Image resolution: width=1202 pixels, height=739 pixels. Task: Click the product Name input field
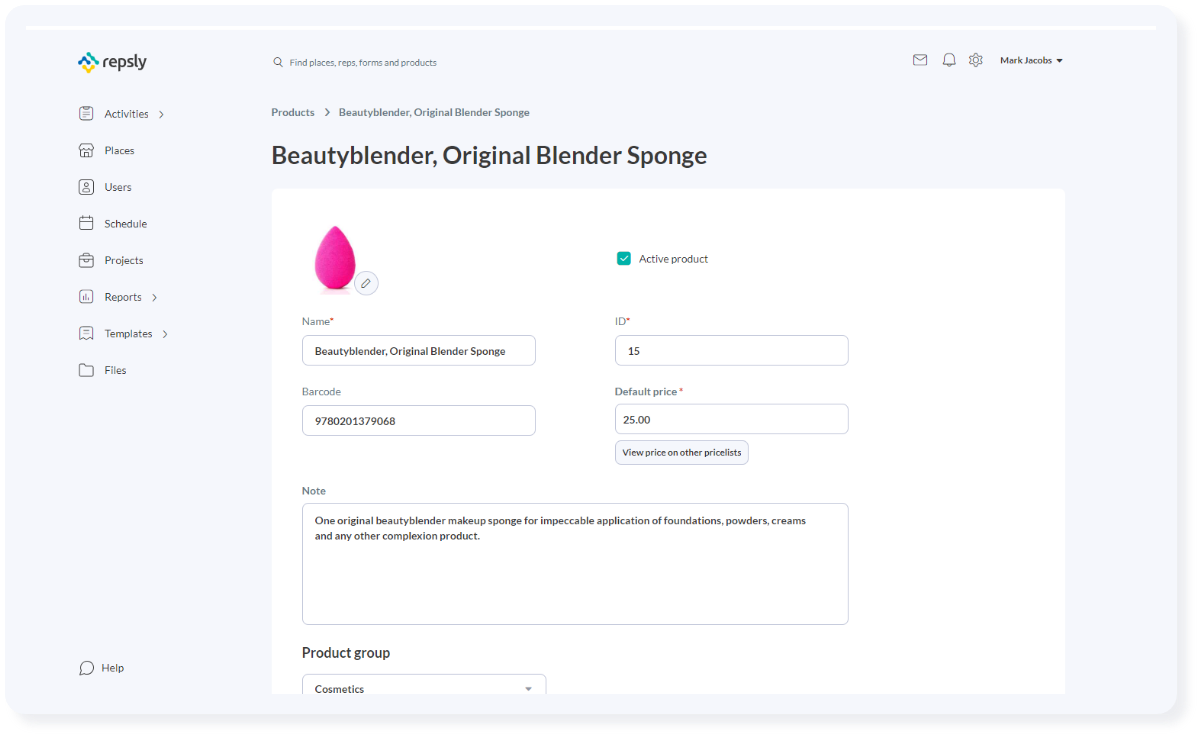point(419,351)
